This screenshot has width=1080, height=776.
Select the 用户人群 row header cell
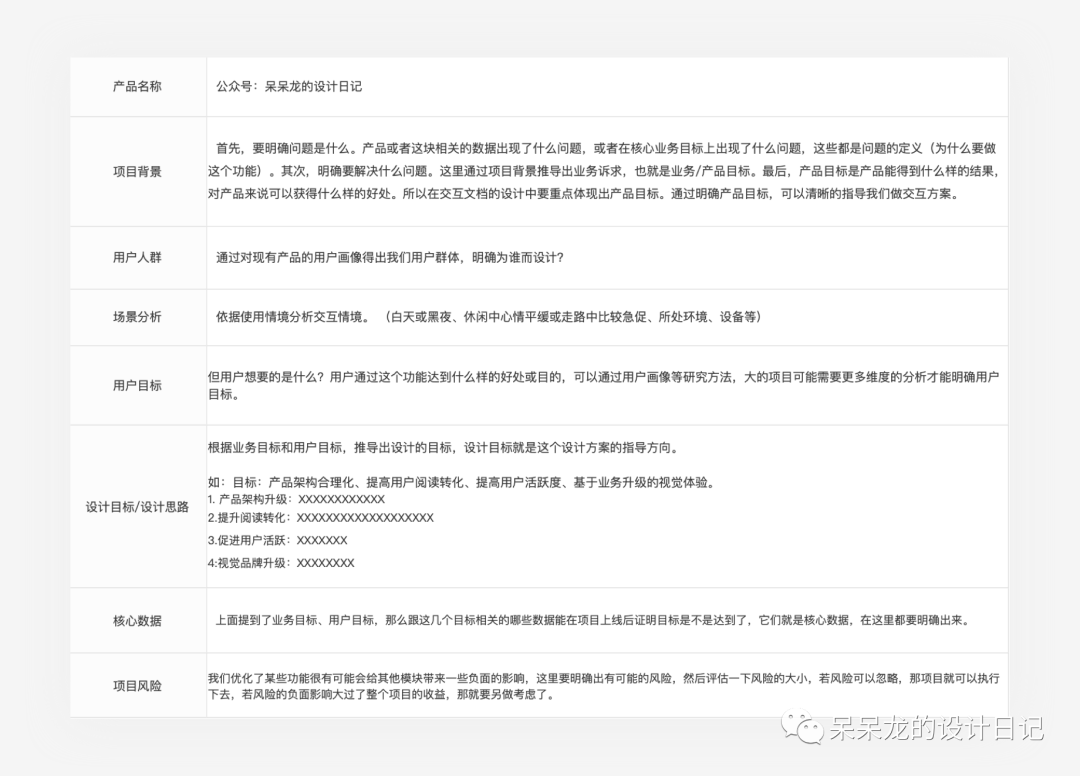point(137,256)
